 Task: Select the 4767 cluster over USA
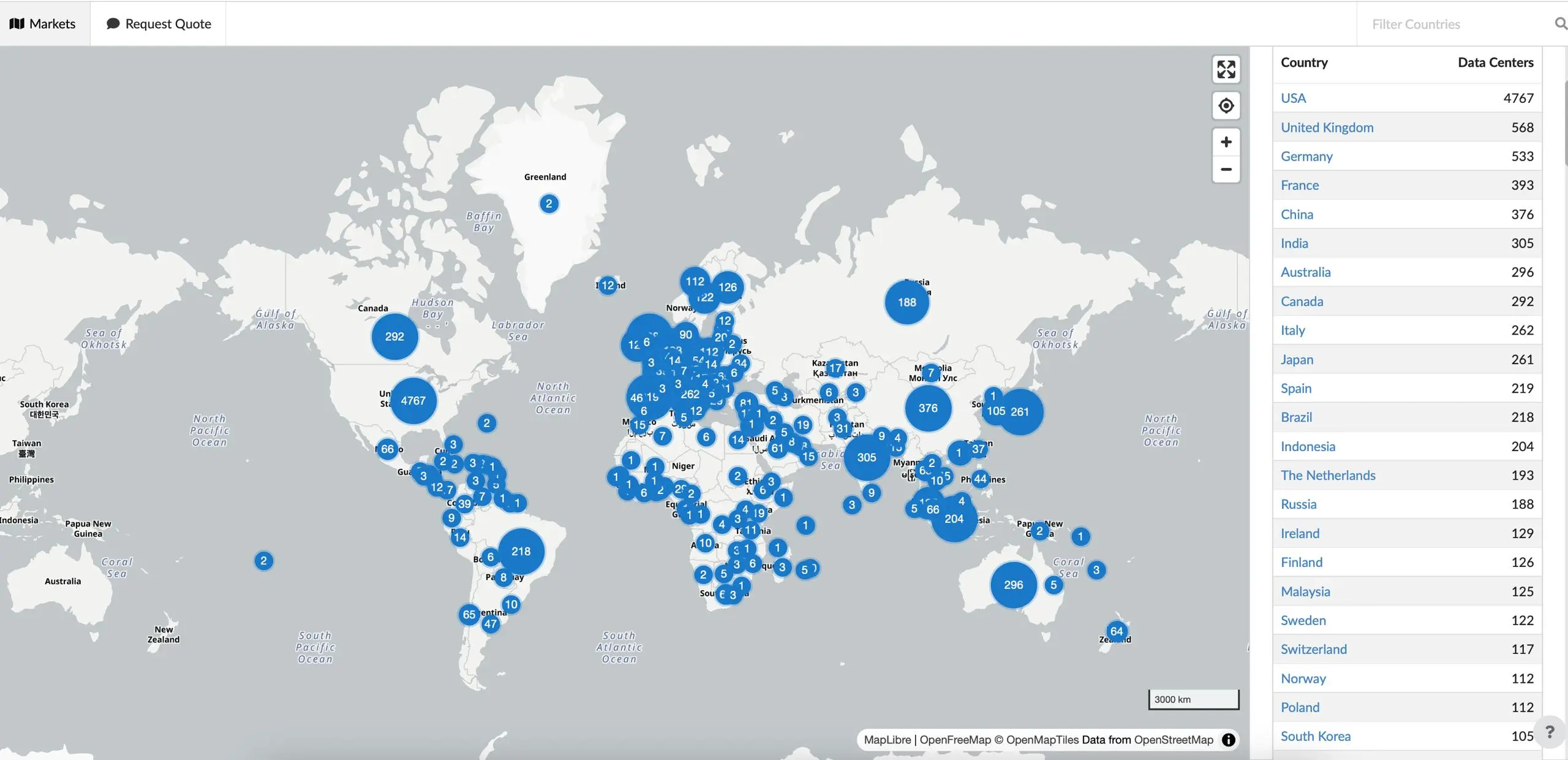(x=413, y=401)
